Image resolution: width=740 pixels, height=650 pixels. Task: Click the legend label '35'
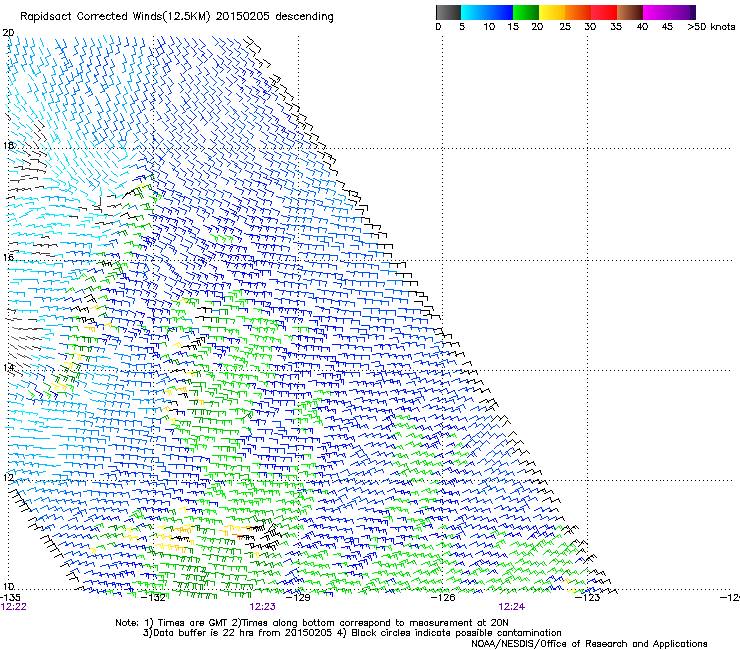[x=616, y=27]
